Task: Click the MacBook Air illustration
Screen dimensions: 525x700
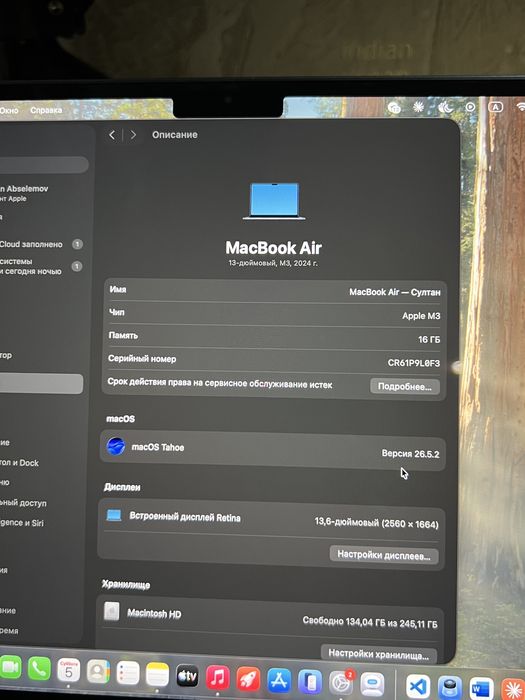Action: (x=274, y=201)
